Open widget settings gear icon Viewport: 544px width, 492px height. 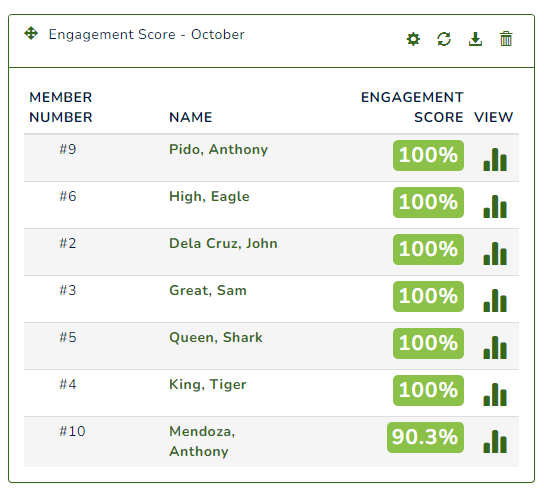(x=413, y=39)
